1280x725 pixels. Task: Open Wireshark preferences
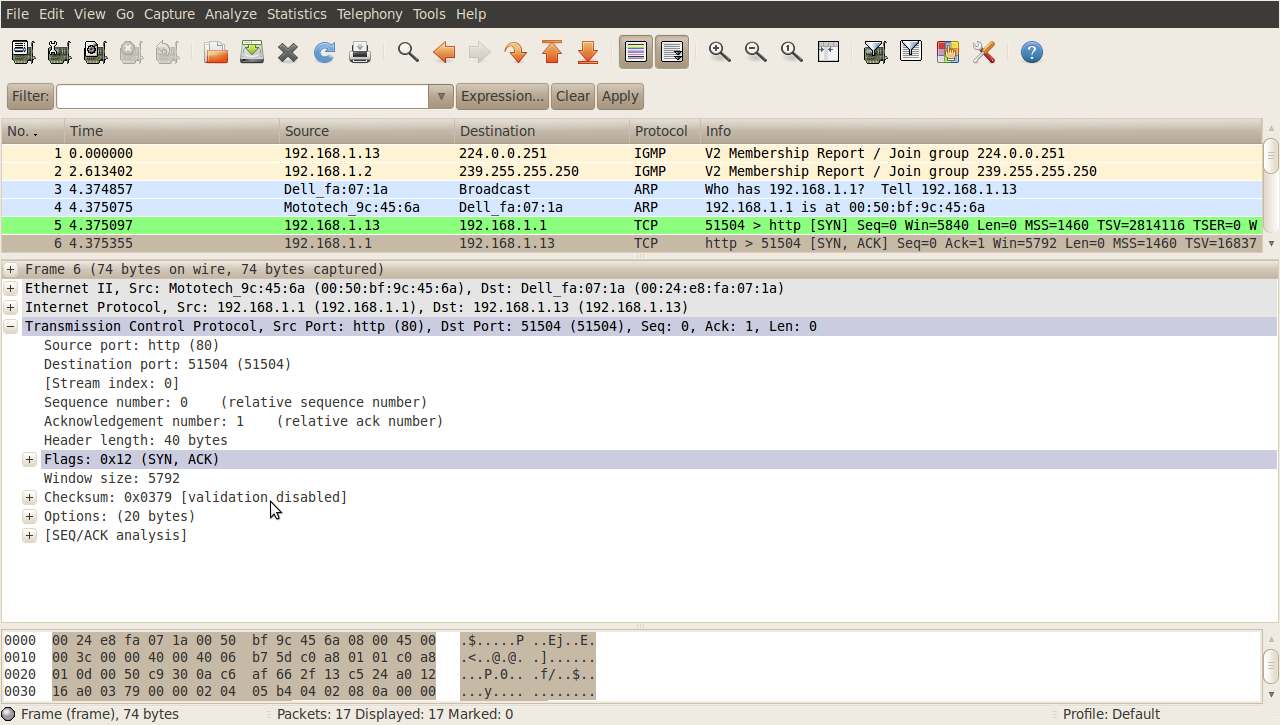(983, 51)
